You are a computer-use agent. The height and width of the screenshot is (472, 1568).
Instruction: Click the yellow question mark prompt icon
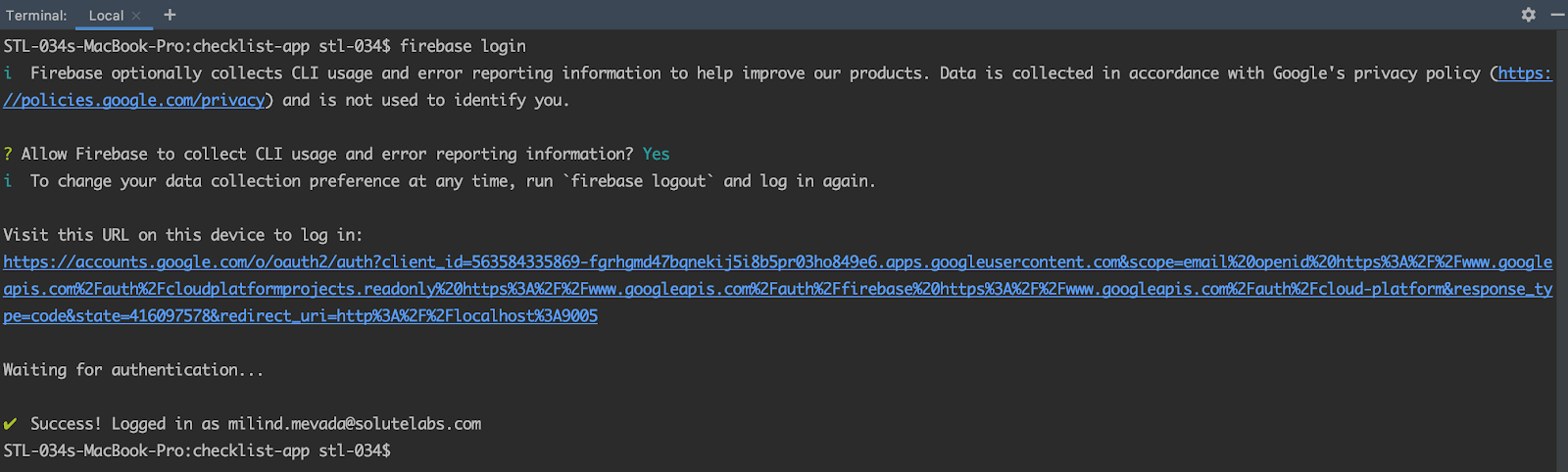pyautogui.click(x=8, y=154)
